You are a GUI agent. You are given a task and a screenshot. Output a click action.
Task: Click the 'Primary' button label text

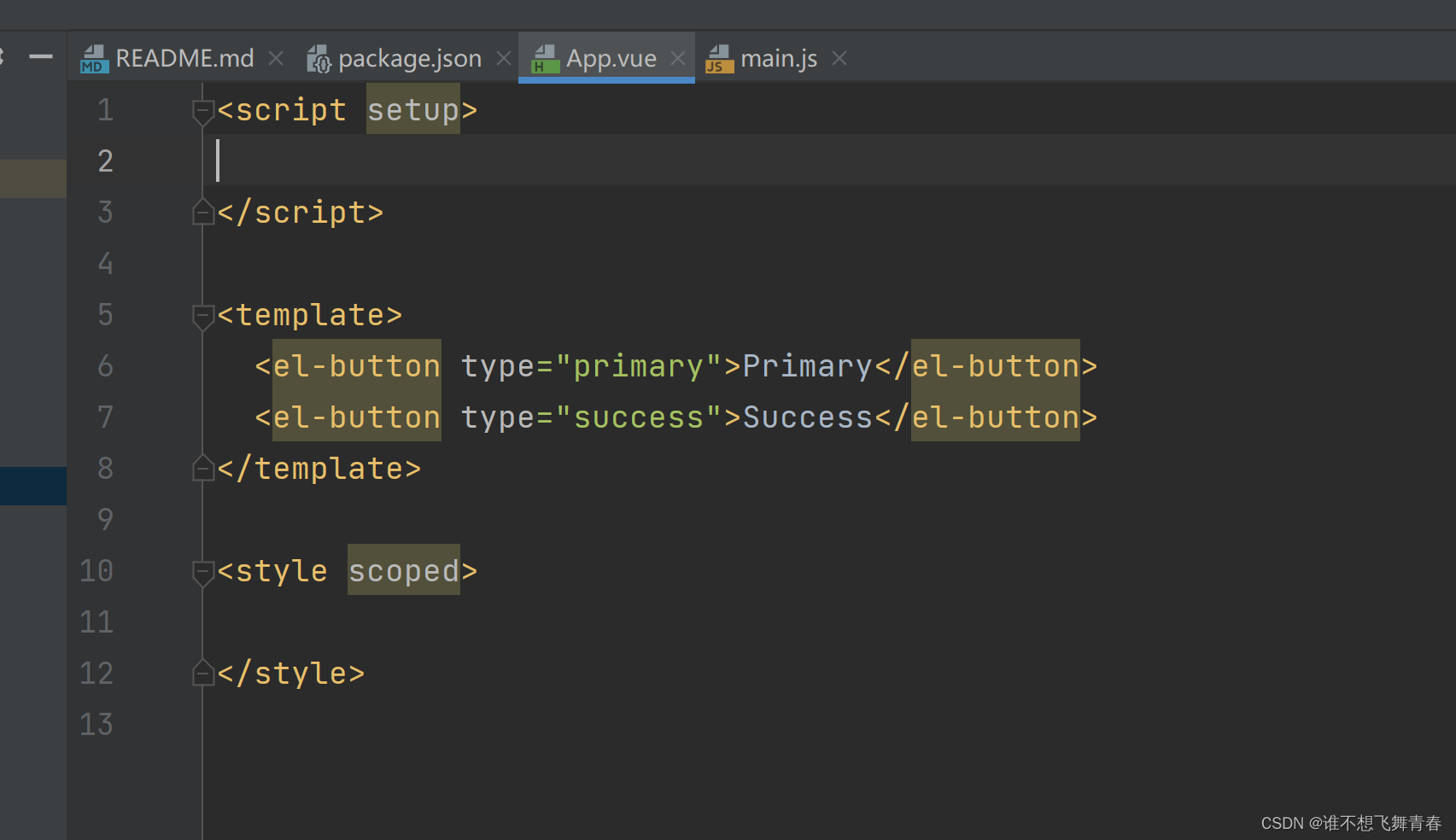tap(808, 365)
